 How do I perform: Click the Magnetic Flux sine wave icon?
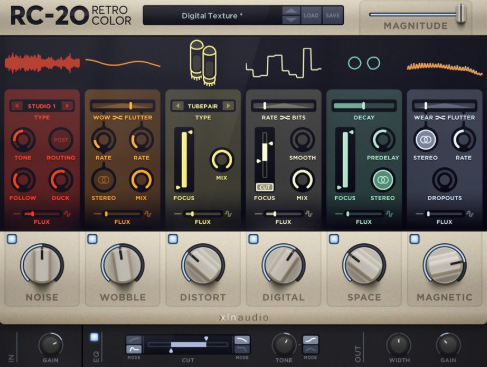tap(470, 214)
